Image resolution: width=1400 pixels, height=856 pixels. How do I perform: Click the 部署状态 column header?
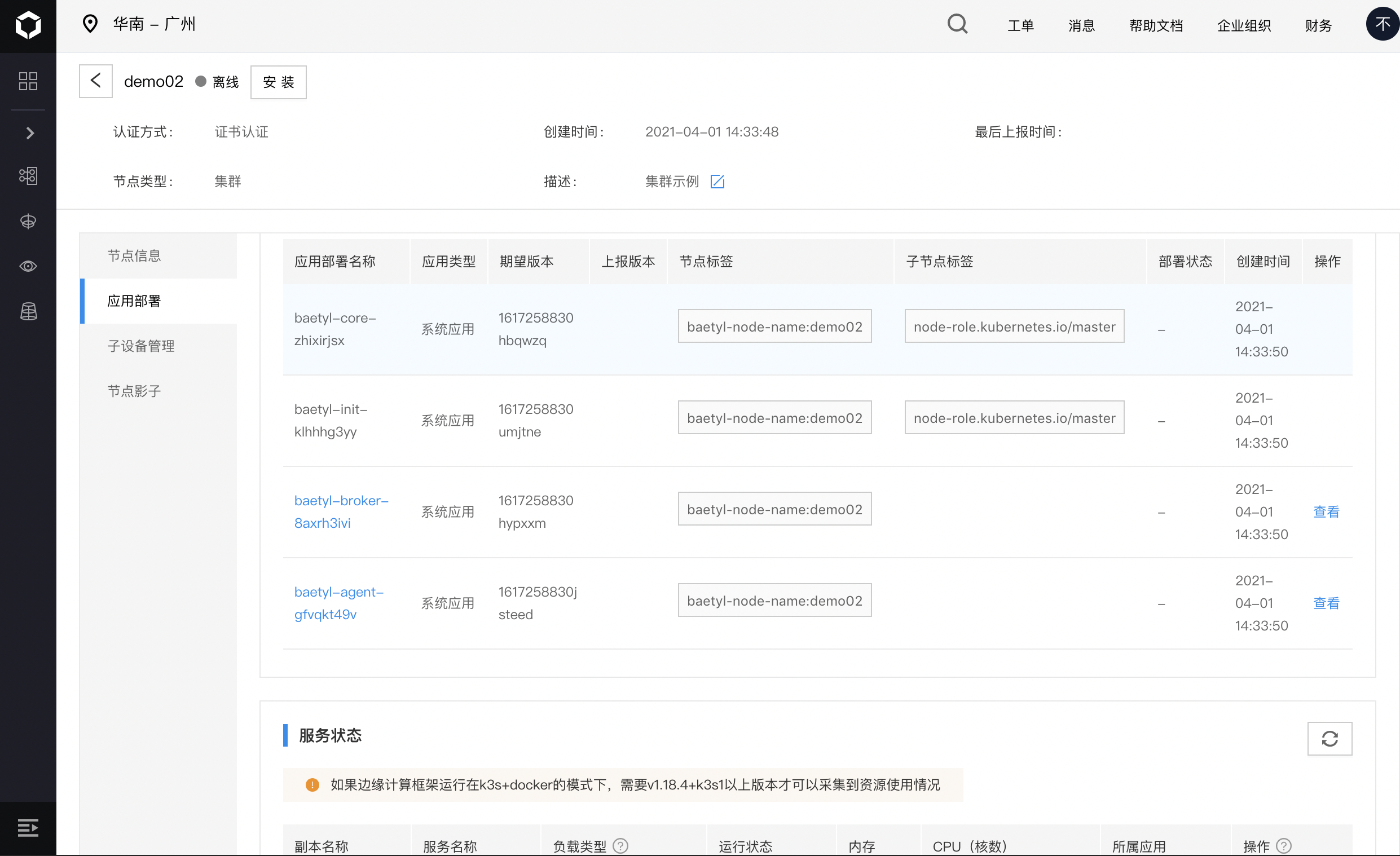1185,261
